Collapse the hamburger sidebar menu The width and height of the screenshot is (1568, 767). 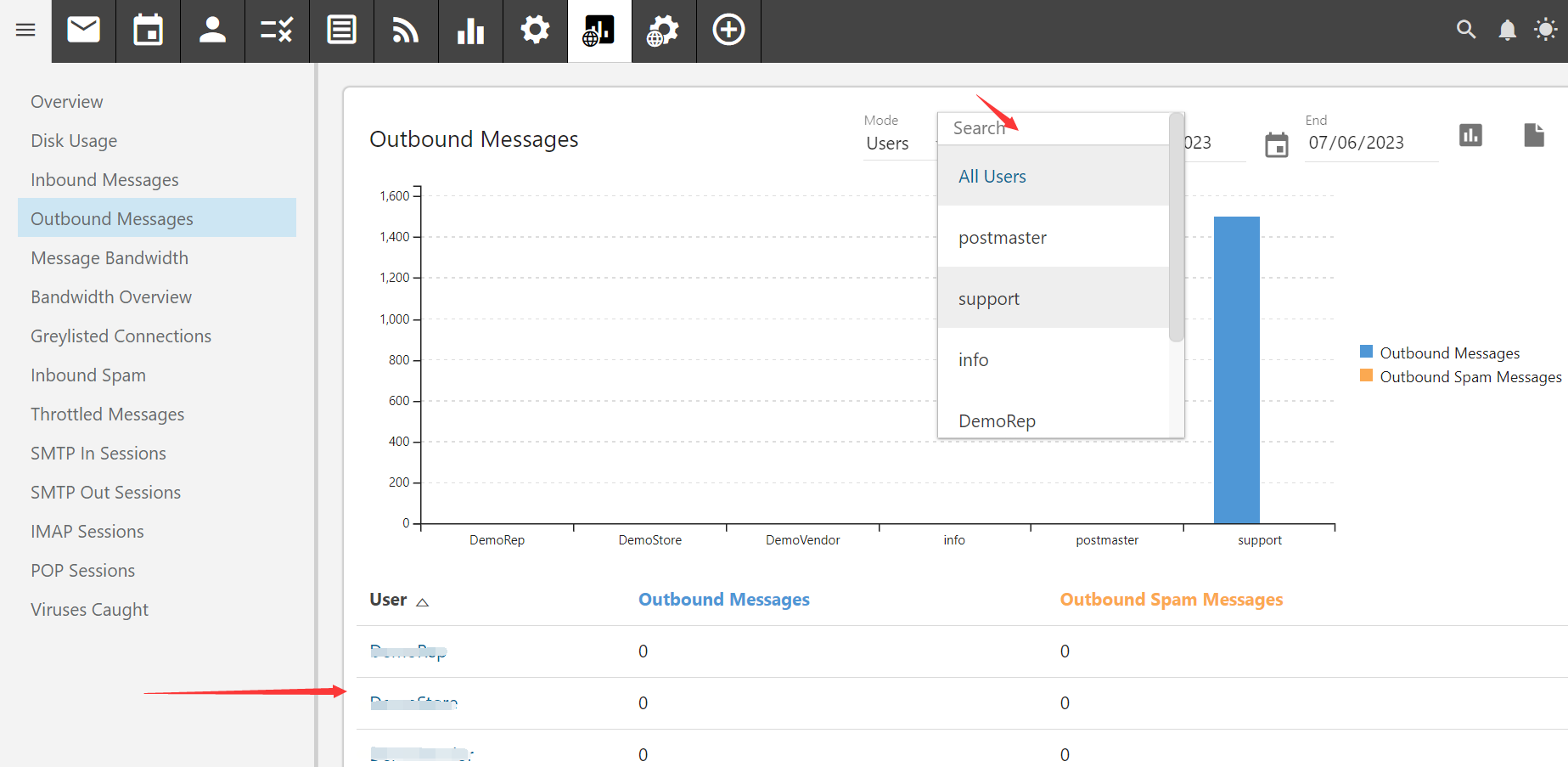pos(25,31)
